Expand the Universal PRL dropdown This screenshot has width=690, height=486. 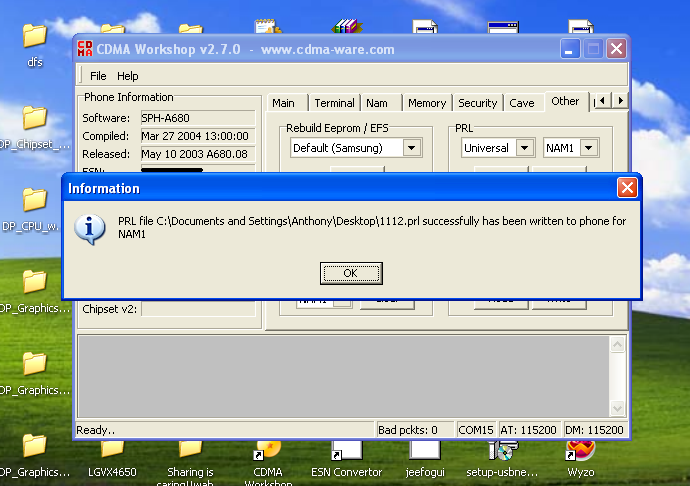[x=524, y=148]
